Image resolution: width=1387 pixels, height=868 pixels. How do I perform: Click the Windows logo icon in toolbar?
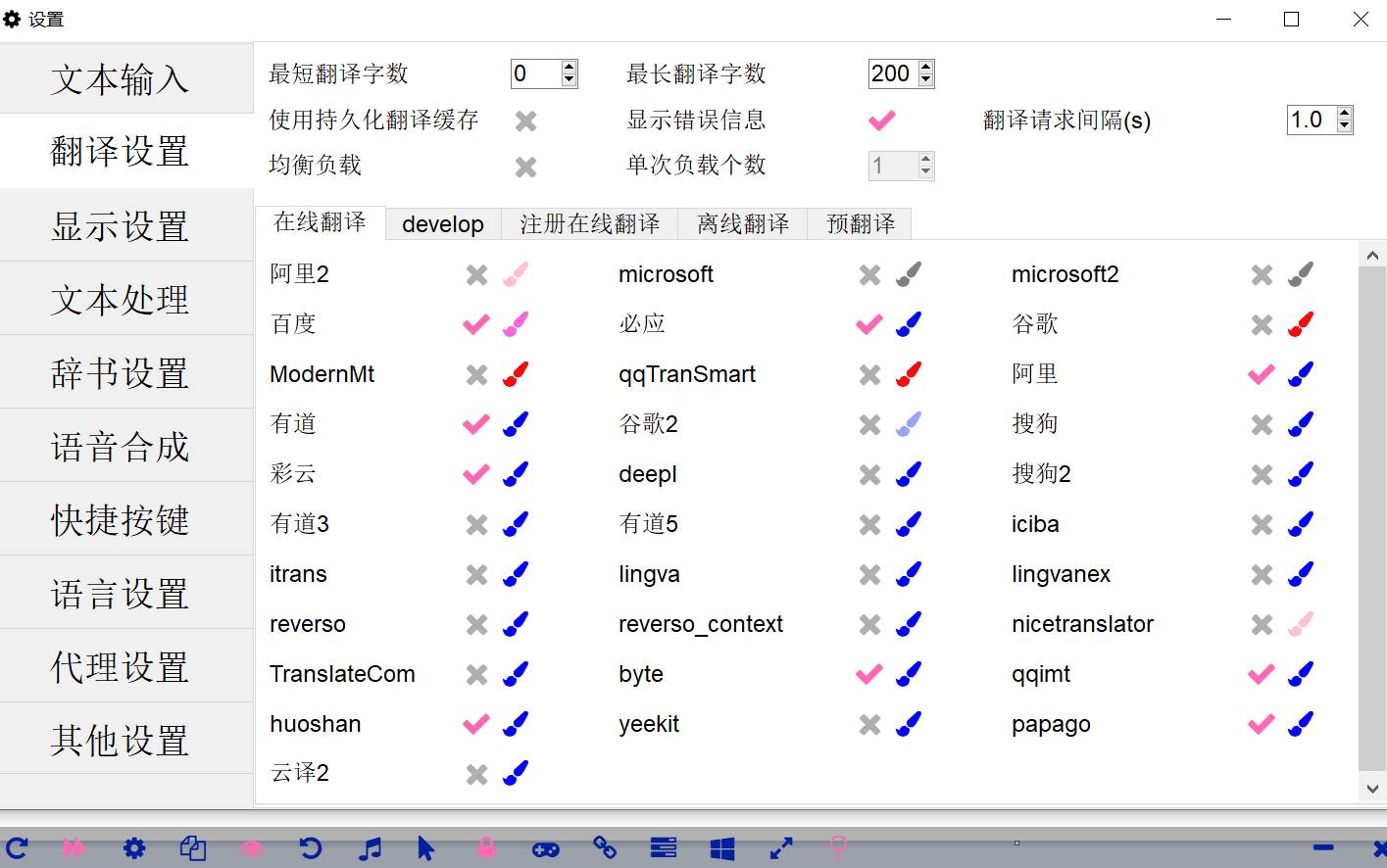point(722,848)
